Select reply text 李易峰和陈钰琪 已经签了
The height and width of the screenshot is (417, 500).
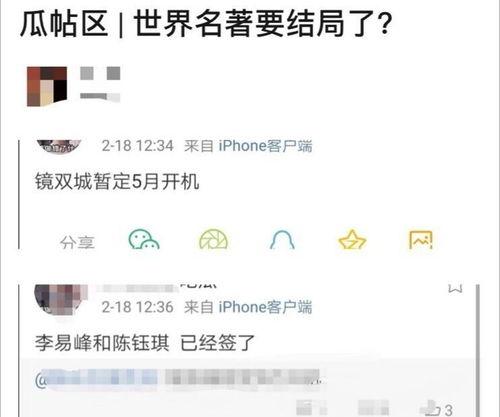pos(145,343)
